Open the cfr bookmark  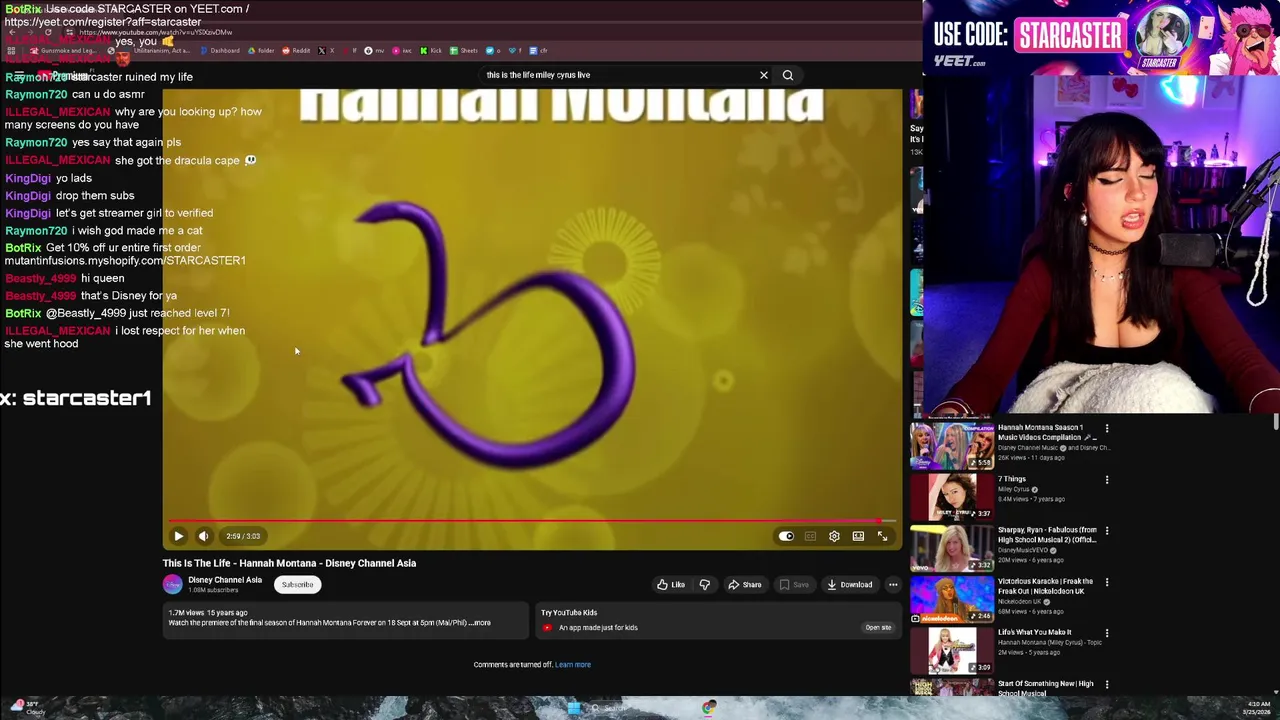(539, 50)
